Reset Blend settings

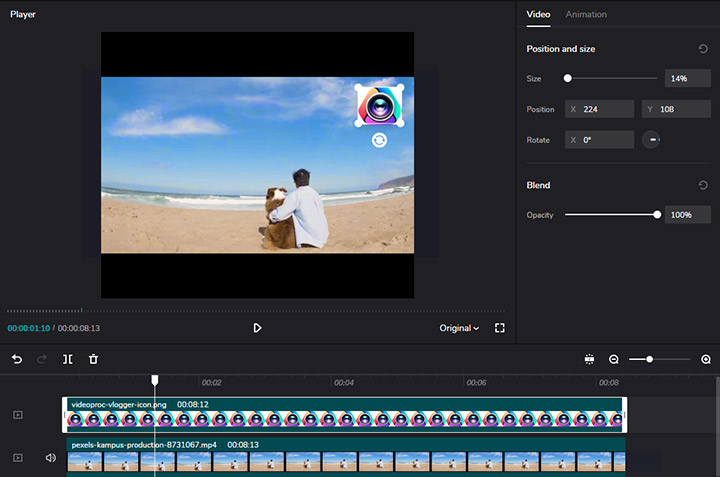coord(703,185)
